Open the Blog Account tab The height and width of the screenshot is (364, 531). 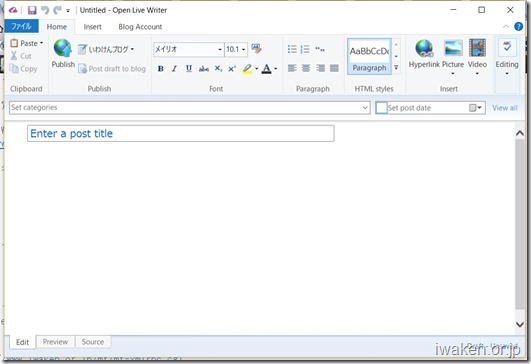coord(140,27)
